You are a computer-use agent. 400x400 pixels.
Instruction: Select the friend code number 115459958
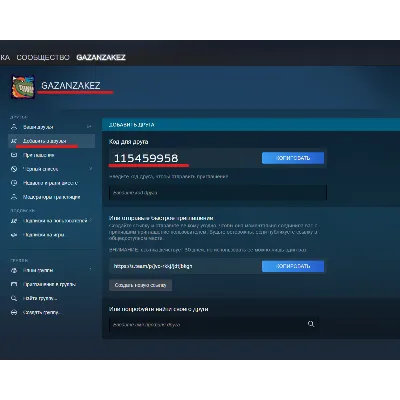pos(146,158)
